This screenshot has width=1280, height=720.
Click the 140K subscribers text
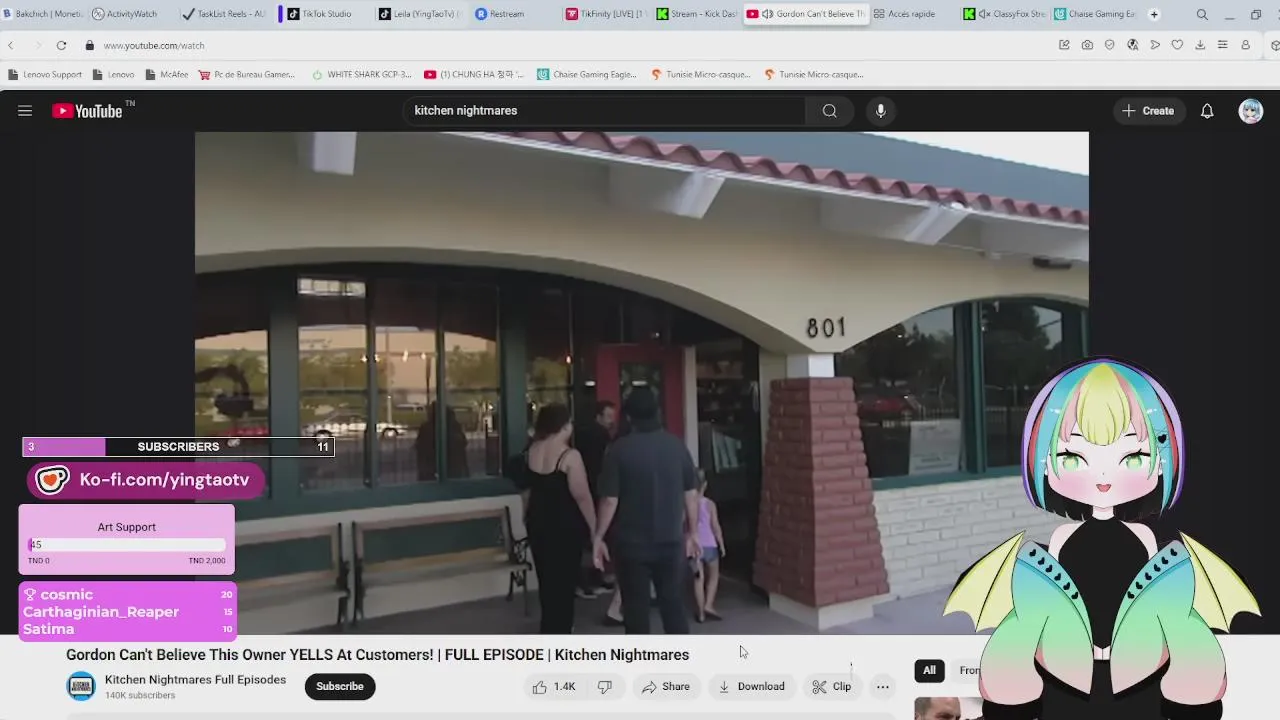(140, 695)
